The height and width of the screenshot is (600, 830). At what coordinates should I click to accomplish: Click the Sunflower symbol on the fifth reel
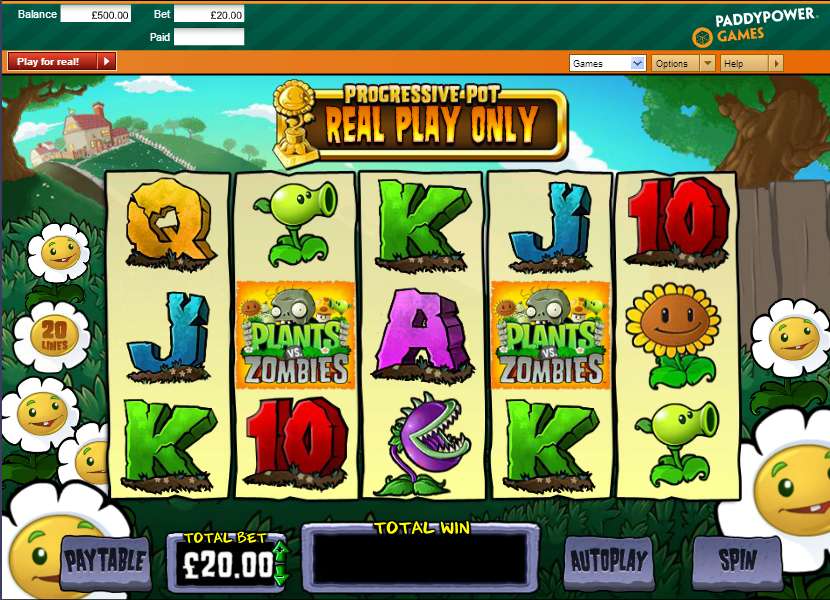tap(673, 336)
